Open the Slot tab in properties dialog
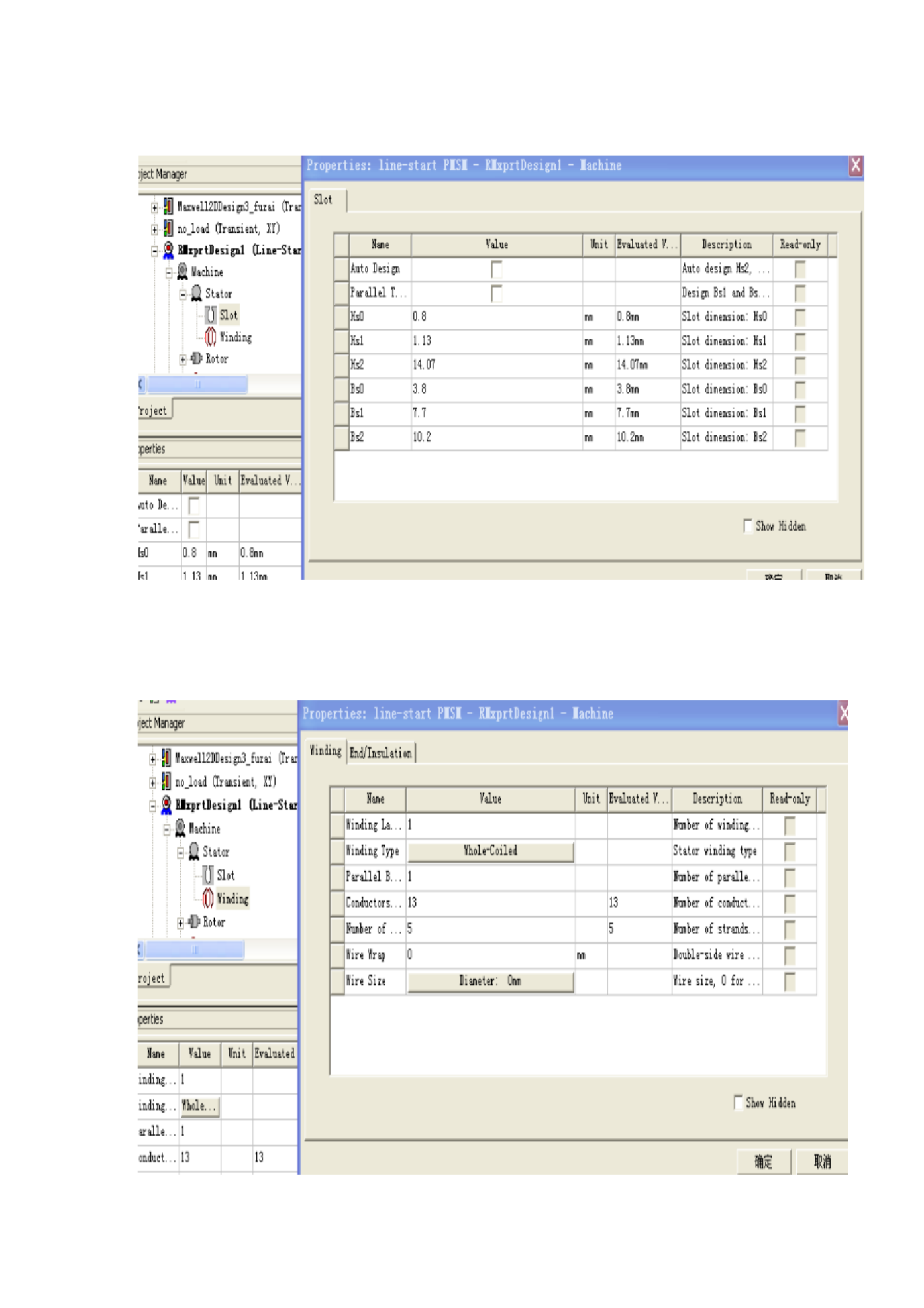The width and height of the screenshot is (924, 1308). [x=327, y=199]
